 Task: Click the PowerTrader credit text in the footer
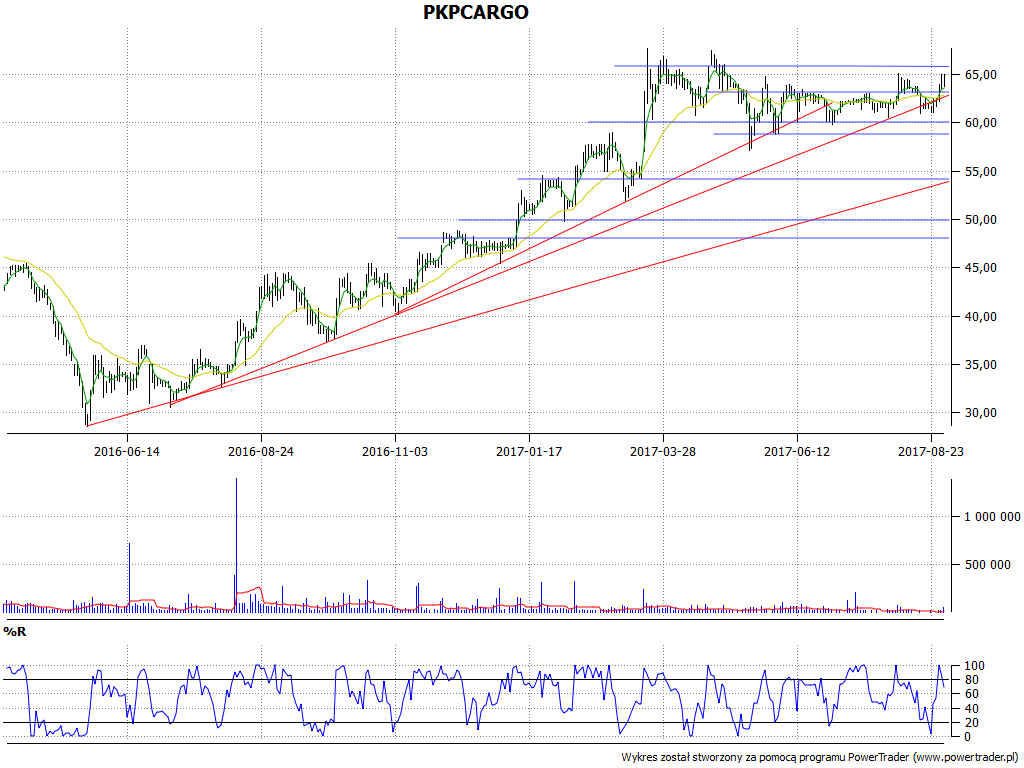pyautogui.click(x=820, y=757)
